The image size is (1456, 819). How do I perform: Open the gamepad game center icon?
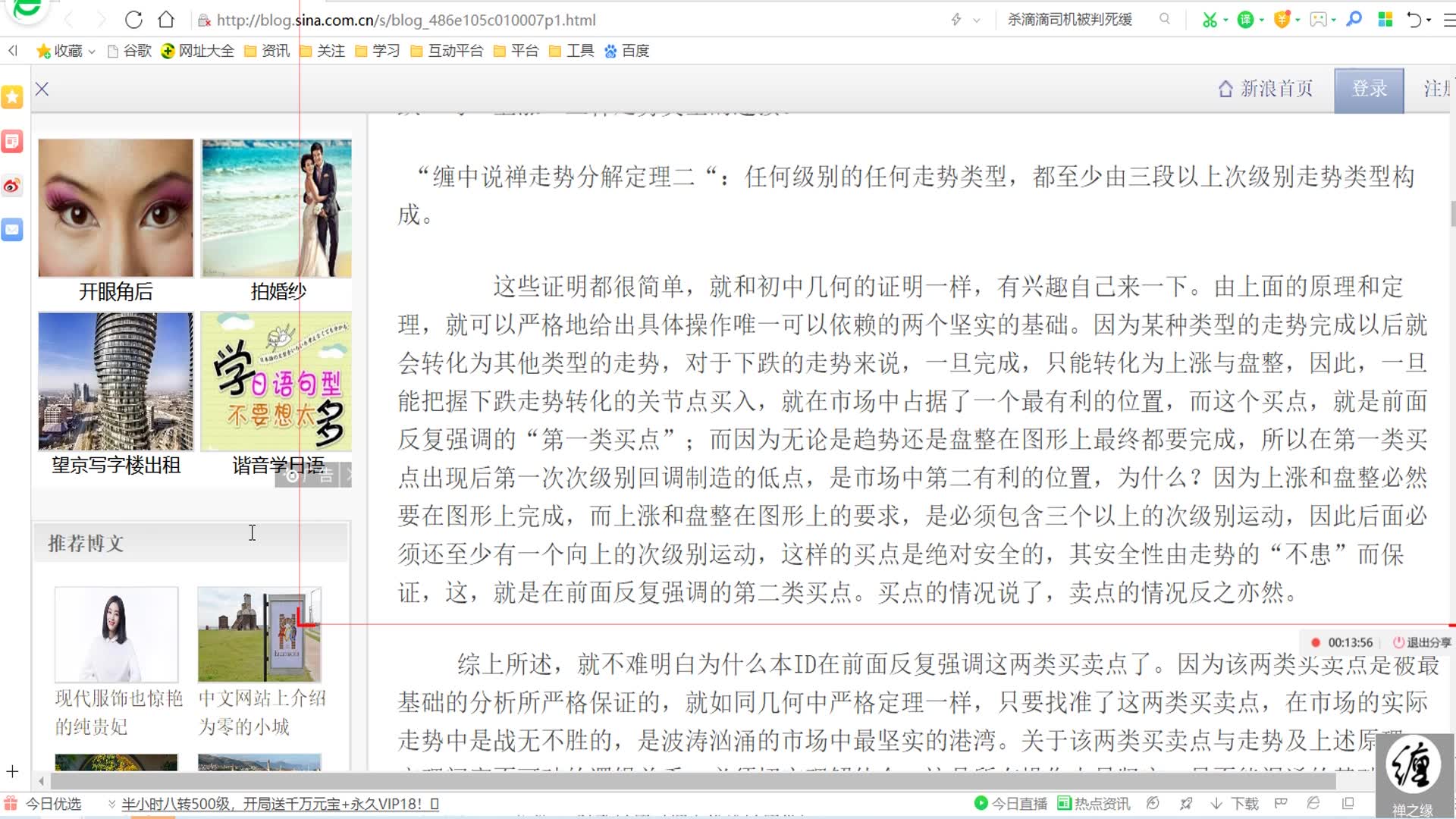[x=1318, y=19]
